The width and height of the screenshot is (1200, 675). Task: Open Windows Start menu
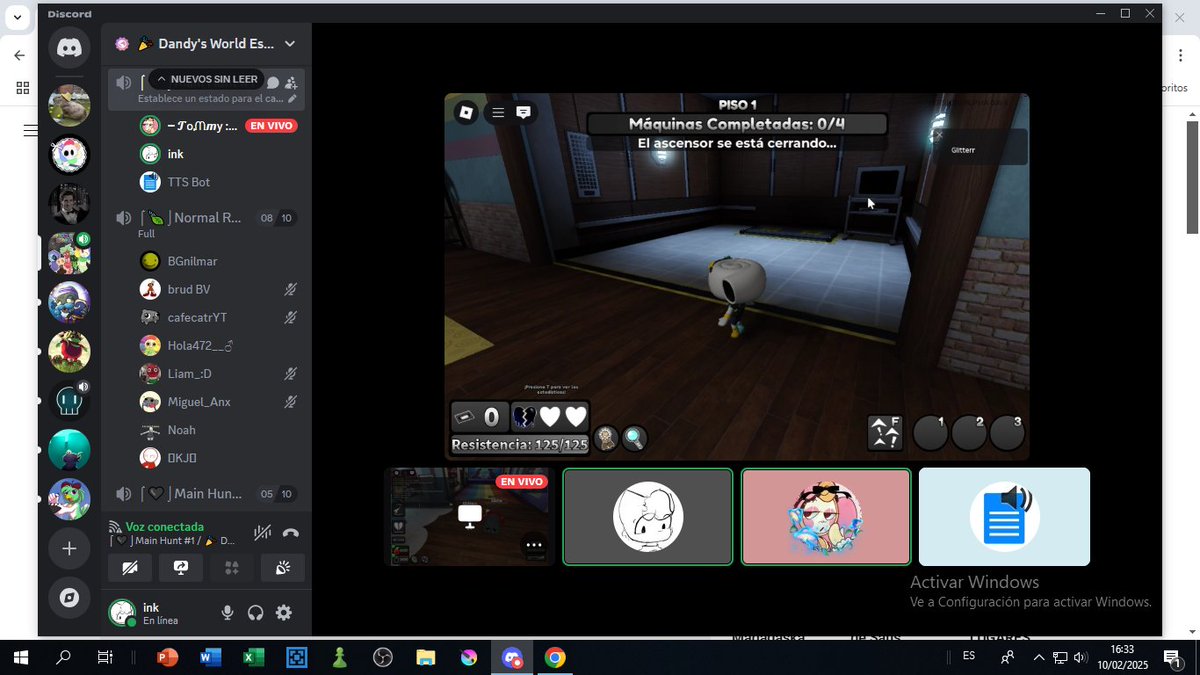click(21, 657)
